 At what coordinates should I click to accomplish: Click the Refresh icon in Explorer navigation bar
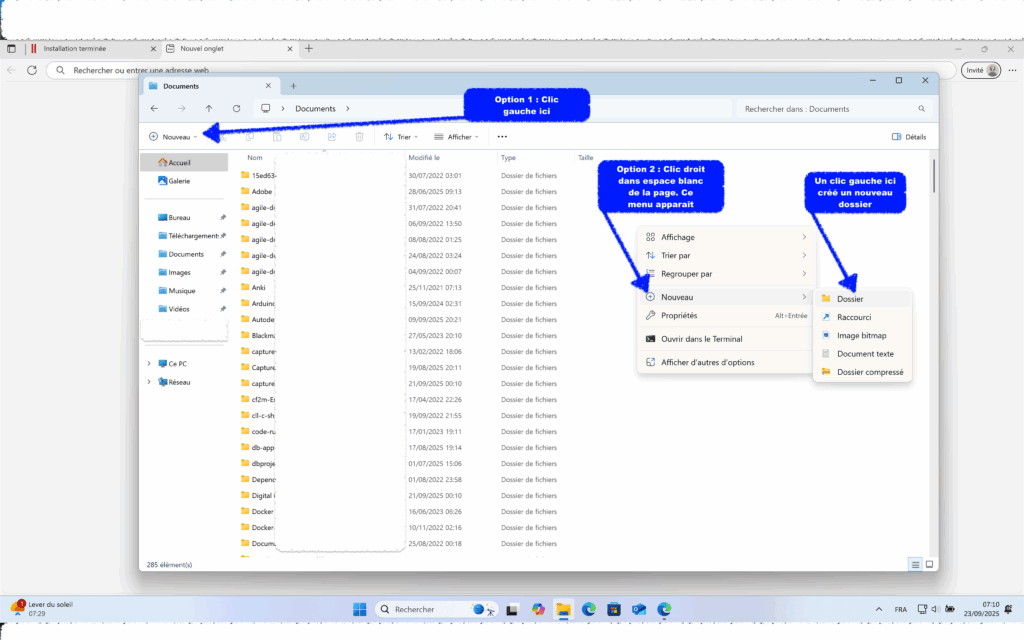coord(236,108)
